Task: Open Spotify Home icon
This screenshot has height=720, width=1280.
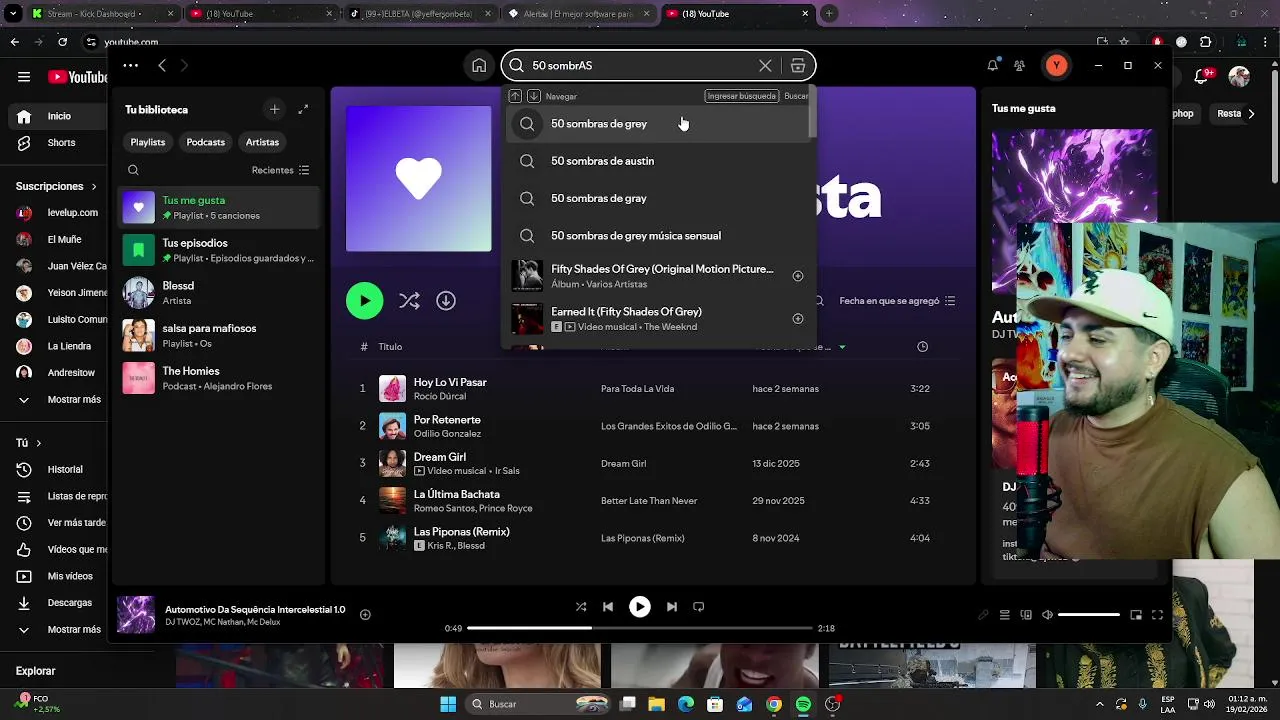Action: (479, 66)
